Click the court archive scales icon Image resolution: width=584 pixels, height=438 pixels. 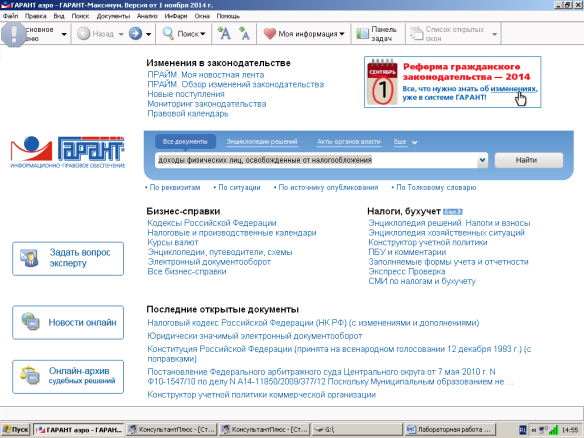(x=30, y=375)
